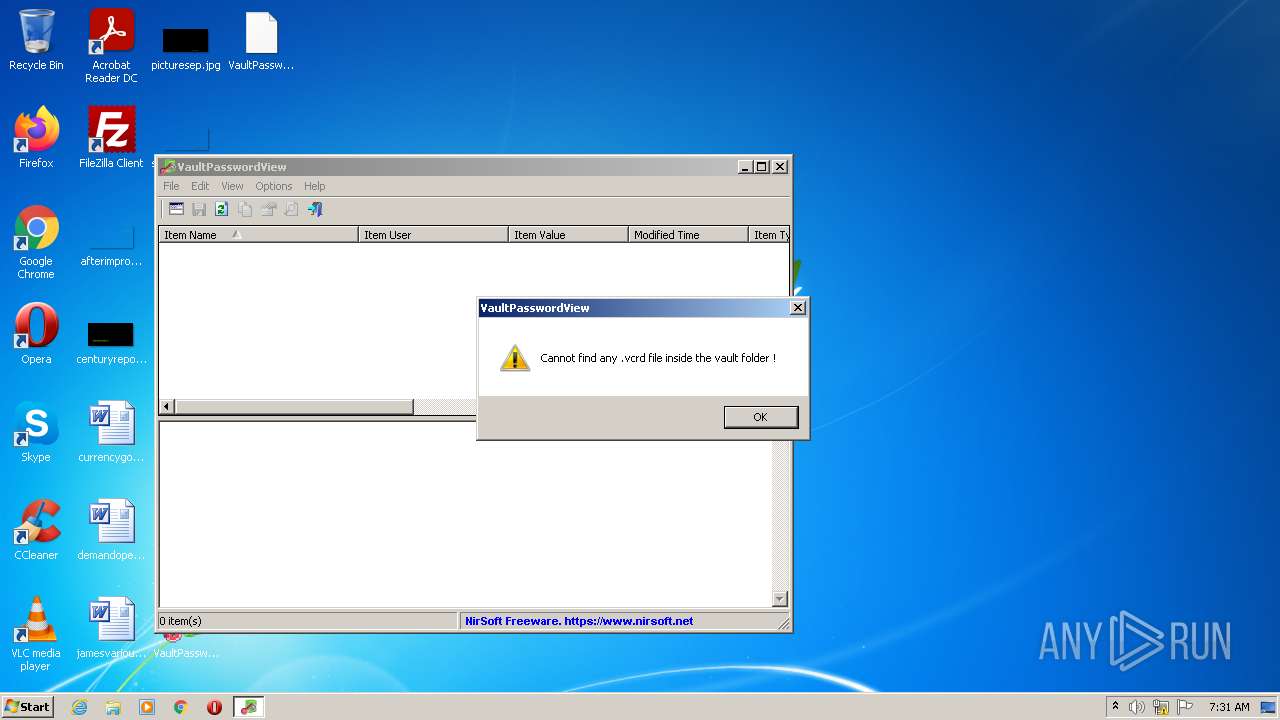The image size is (1280, 720).
Task: Click the Properties toolbar icon
Action: click(268, 209)
